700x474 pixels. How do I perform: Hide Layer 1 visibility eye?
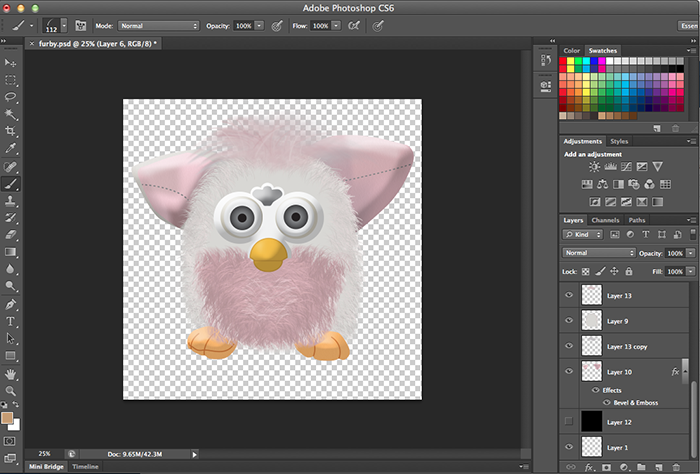pyautogui.click(x=569, y=447)
